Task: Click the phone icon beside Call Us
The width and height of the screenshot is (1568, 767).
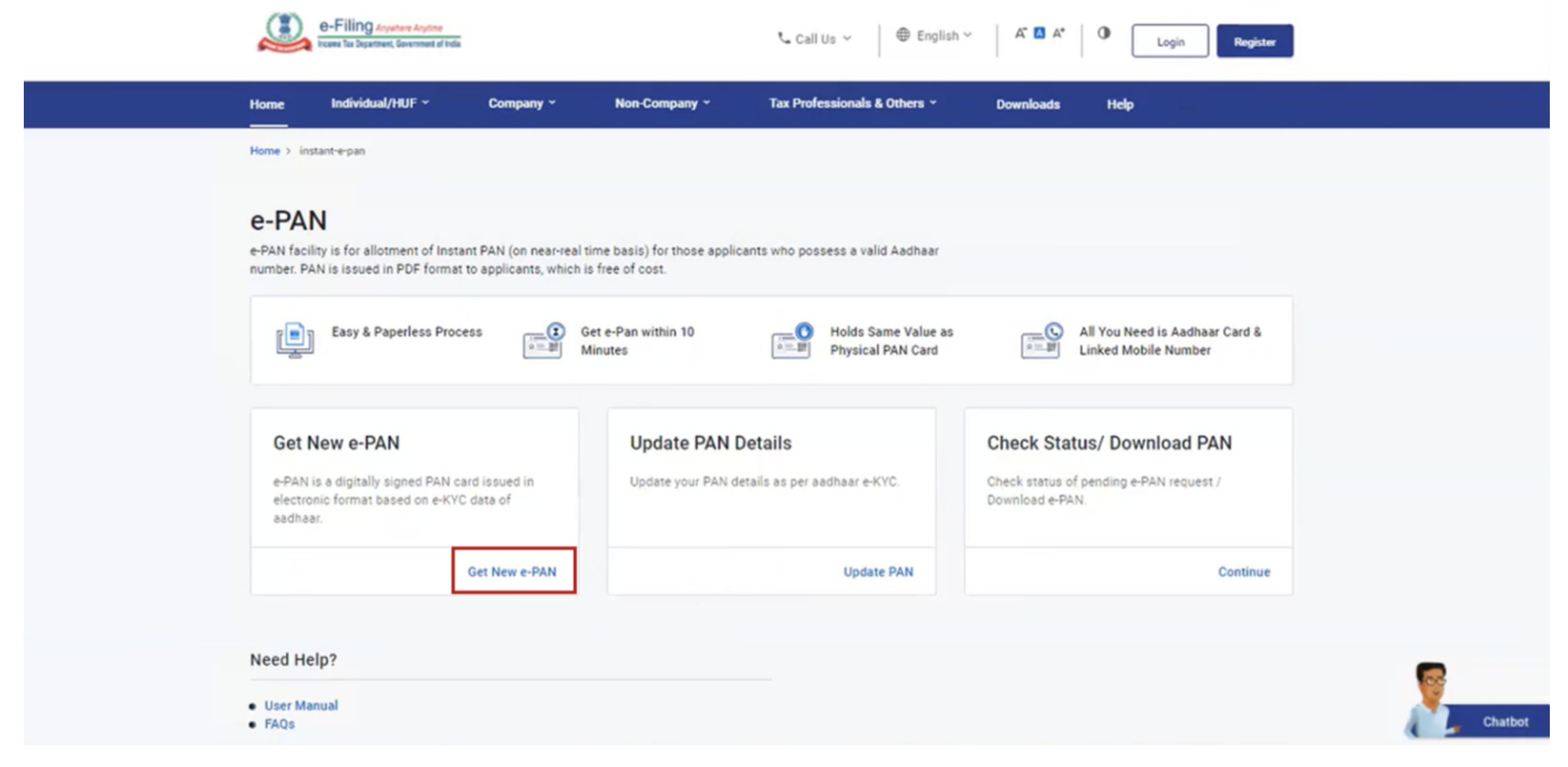Action: coord(784,38)
